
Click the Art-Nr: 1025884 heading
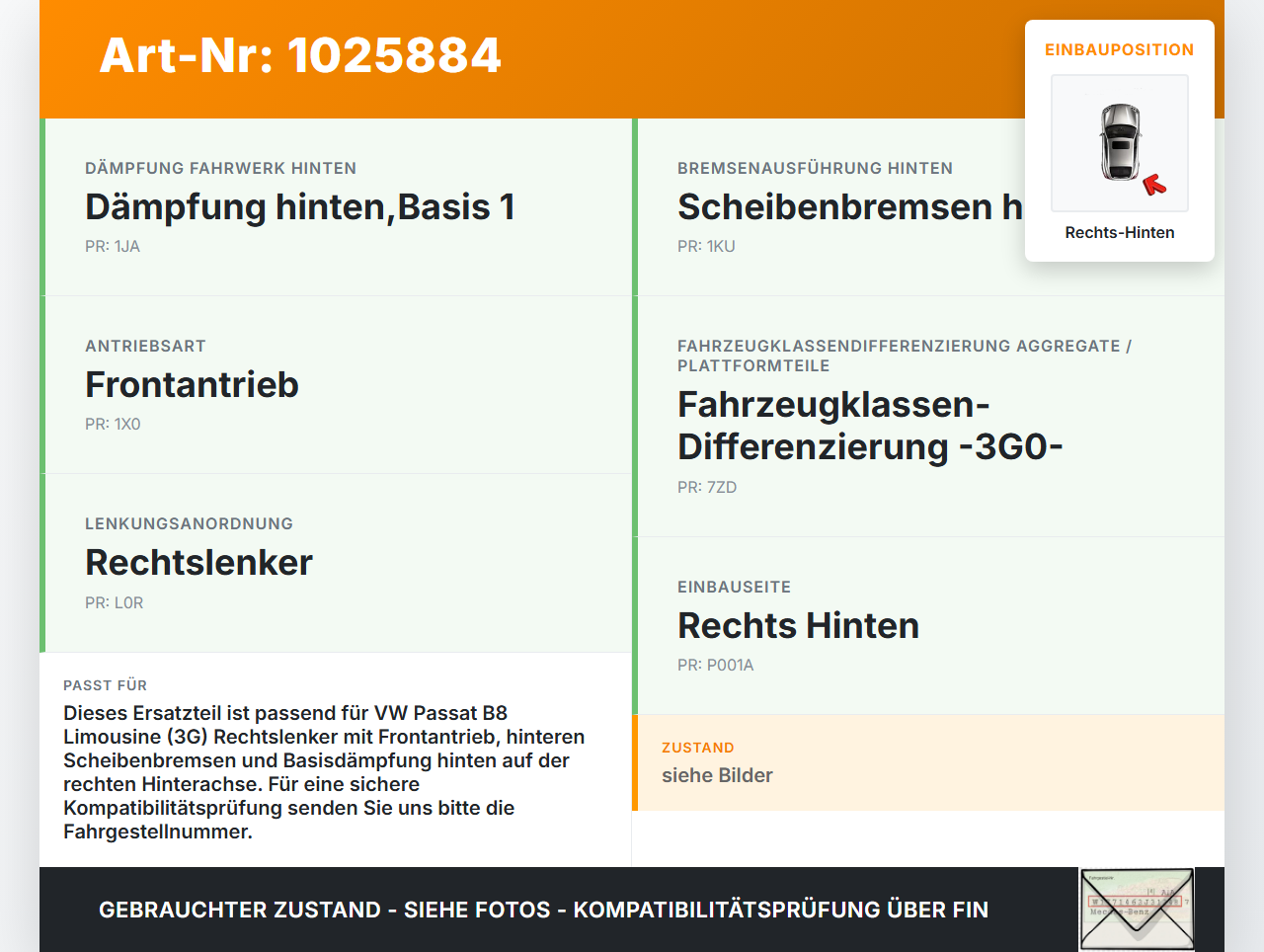[300, 55]
